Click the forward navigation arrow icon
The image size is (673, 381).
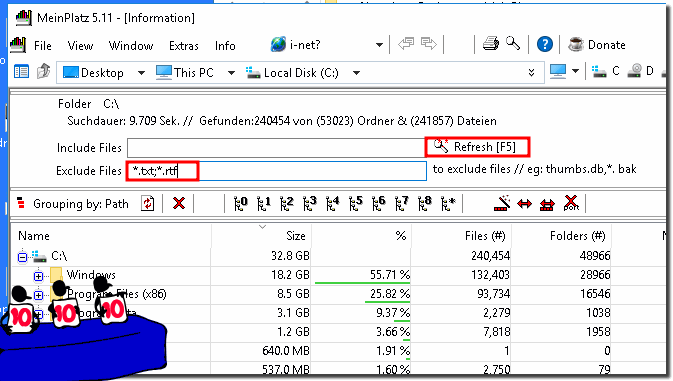(x=428, y=44)
